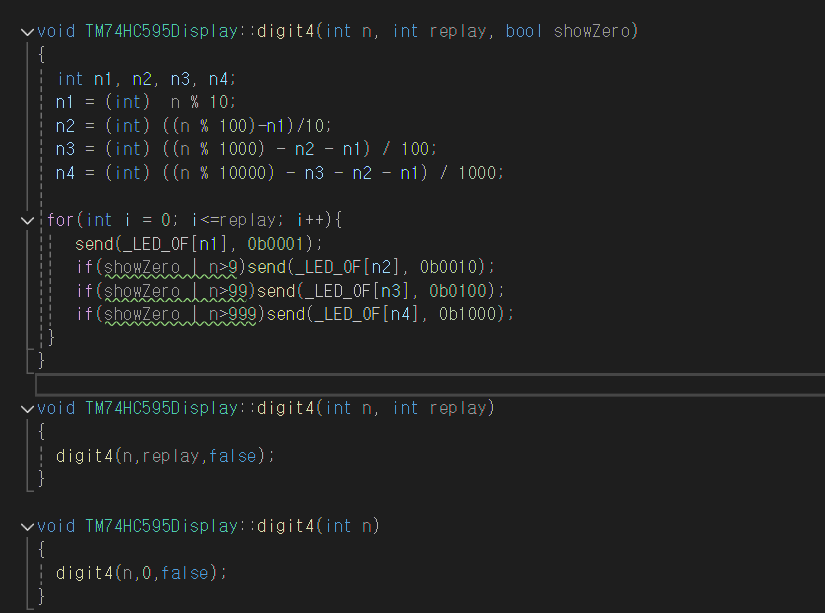Click the 'send(_LED_0F[n1], 0b0001);' statement
The width and height of the screenshot is (825, 613).
[198, 244]
